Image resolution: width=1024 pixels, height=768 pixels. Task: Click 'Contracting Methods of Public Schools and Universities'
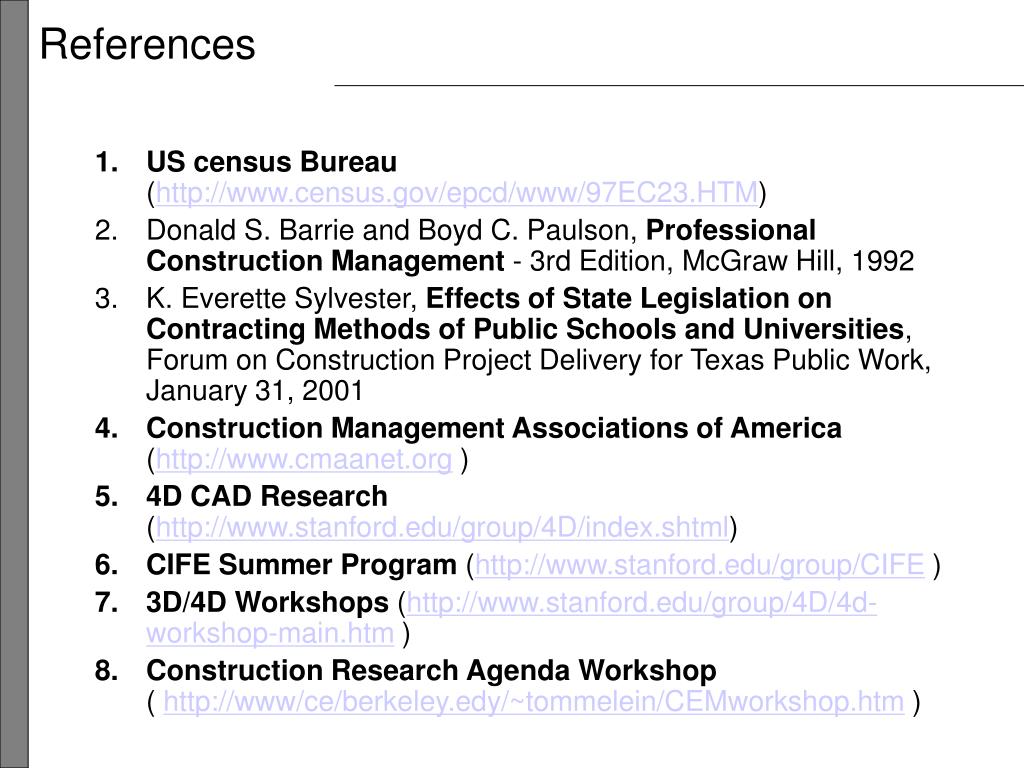525,329
